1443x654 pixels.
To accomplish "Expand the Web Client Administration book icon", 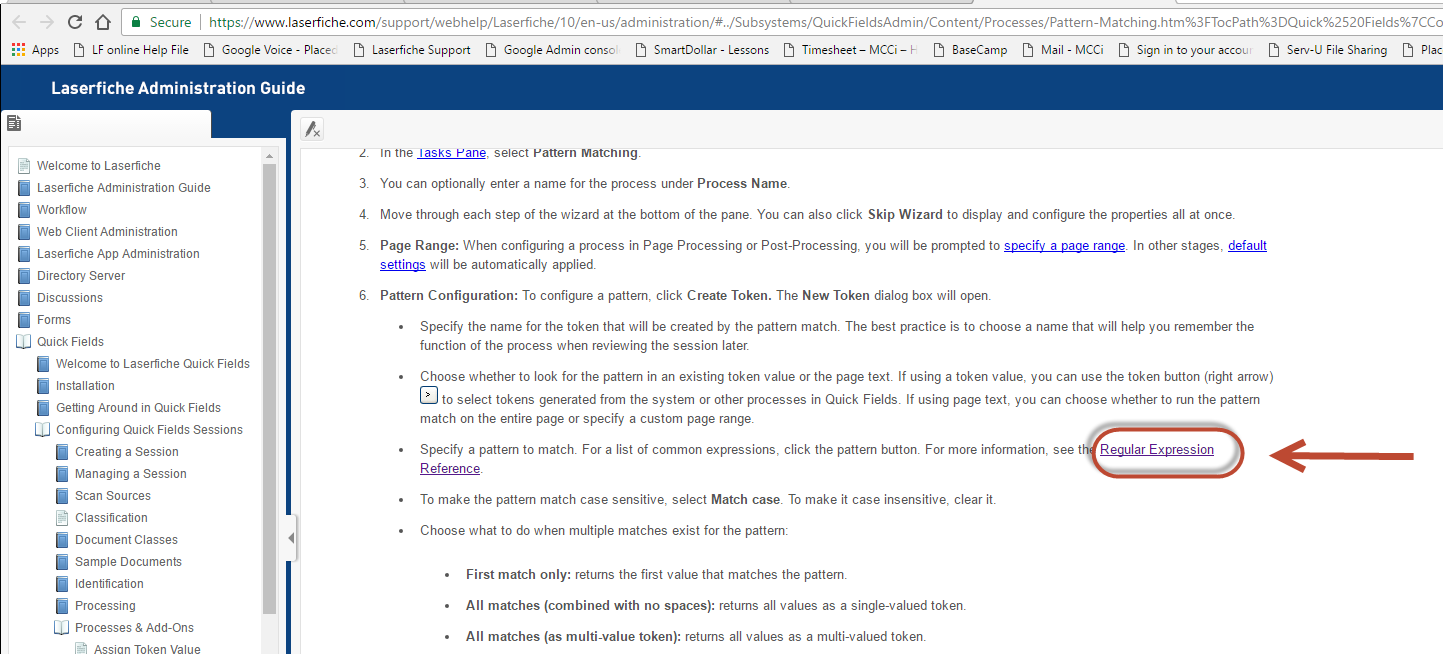I will pyautogui.click(x=24, y=232).
